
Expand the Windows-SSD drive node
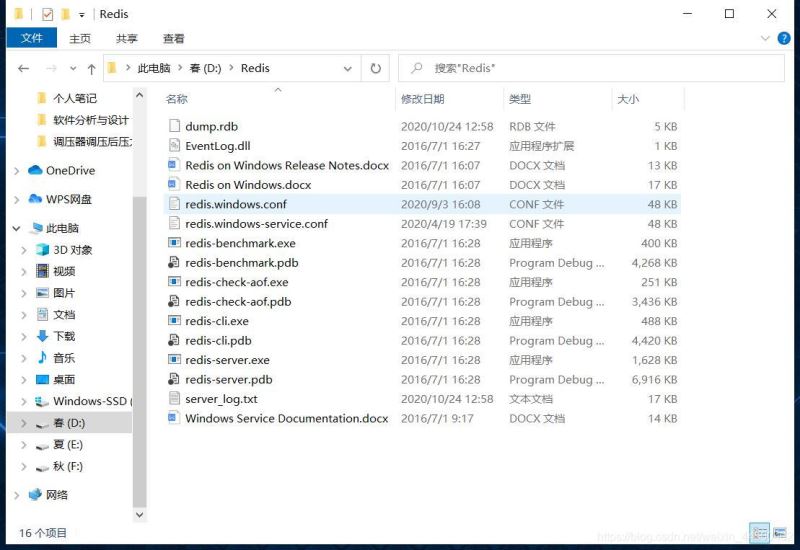coord(23,402)
